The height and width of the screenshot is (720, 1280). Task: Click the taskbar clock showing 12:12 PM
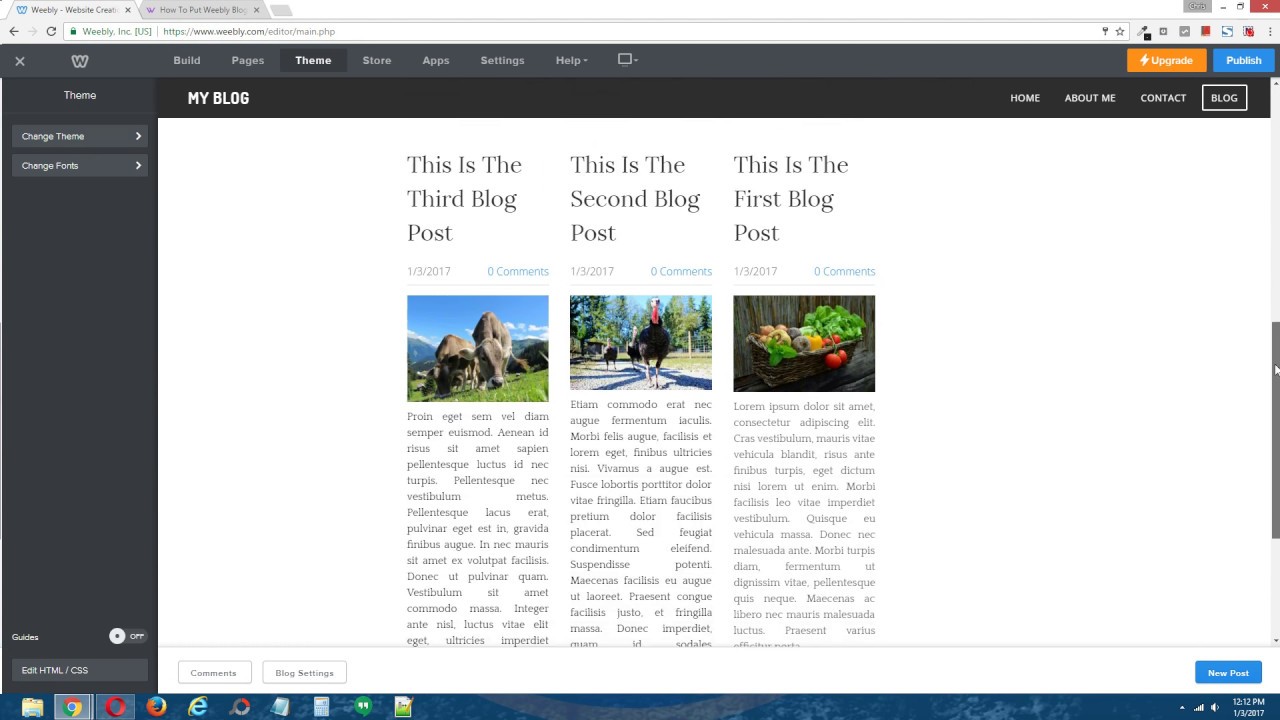[1249, 707]
